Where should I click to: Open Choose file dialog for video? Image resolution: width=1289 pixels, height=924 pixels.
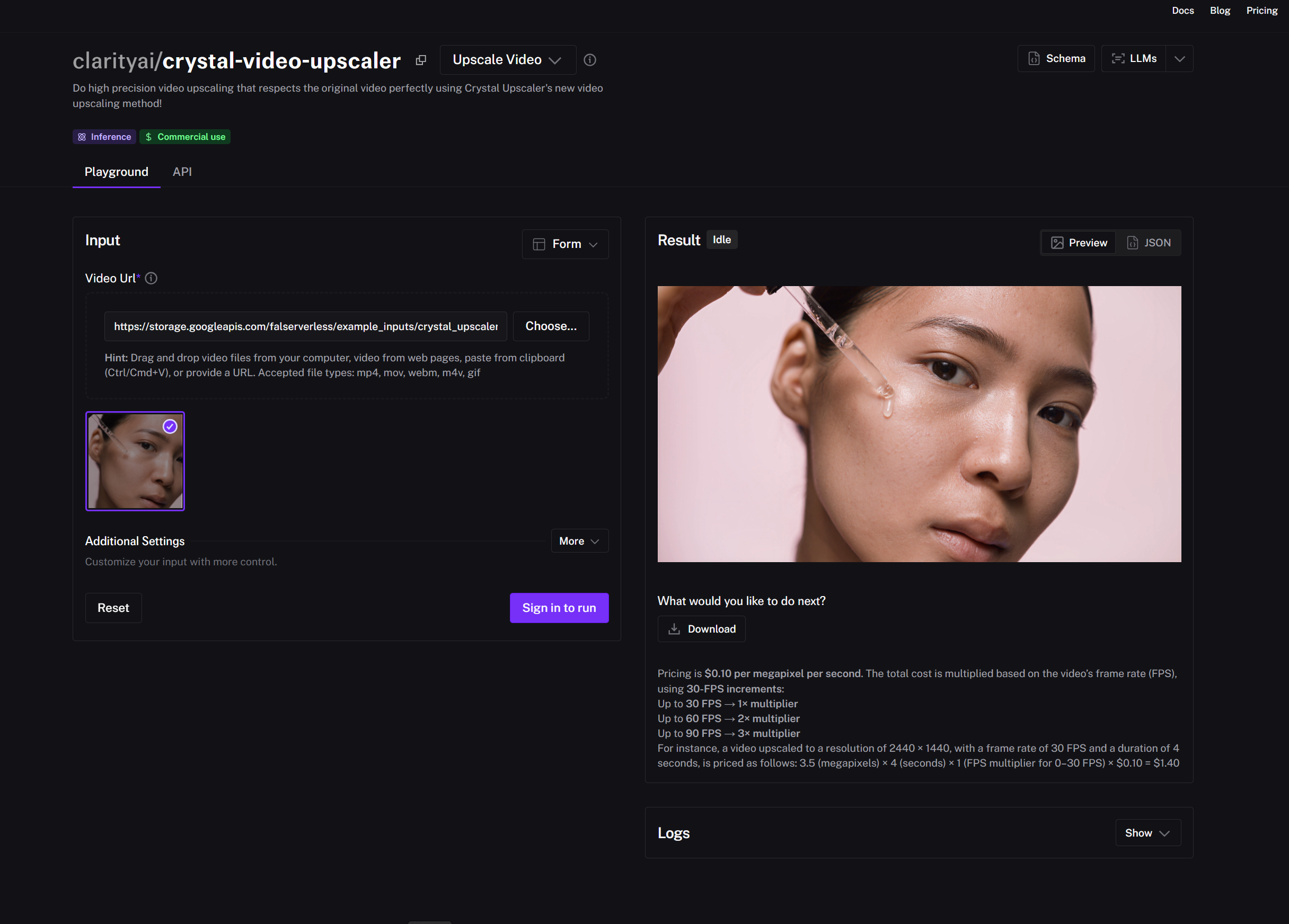coord(550,326)
